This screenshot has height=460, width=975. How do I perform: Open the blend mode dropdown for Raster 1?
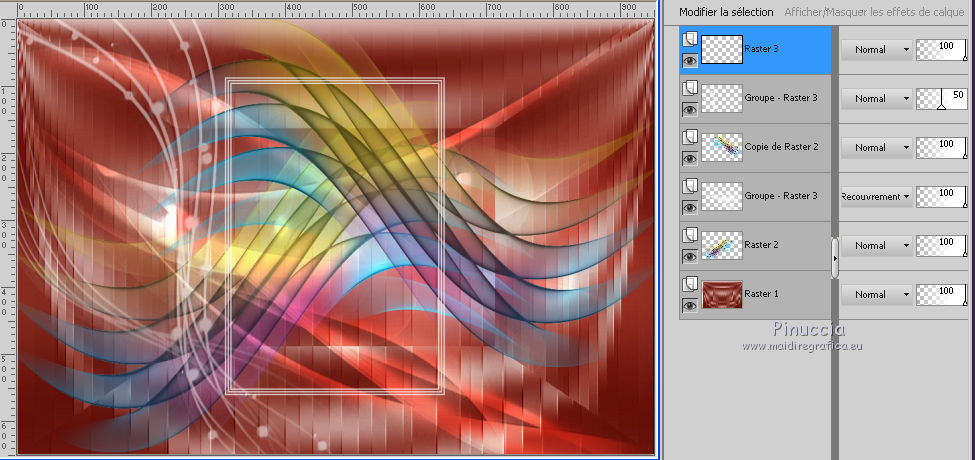point(876,295)
